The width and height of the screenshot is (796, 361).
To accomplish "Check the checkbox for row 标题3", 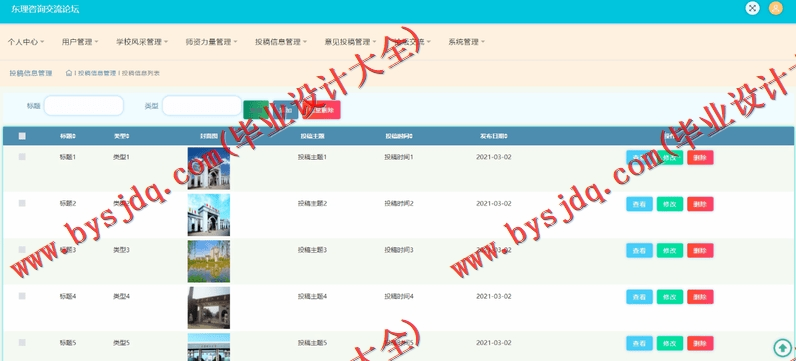I will point(22,249).
